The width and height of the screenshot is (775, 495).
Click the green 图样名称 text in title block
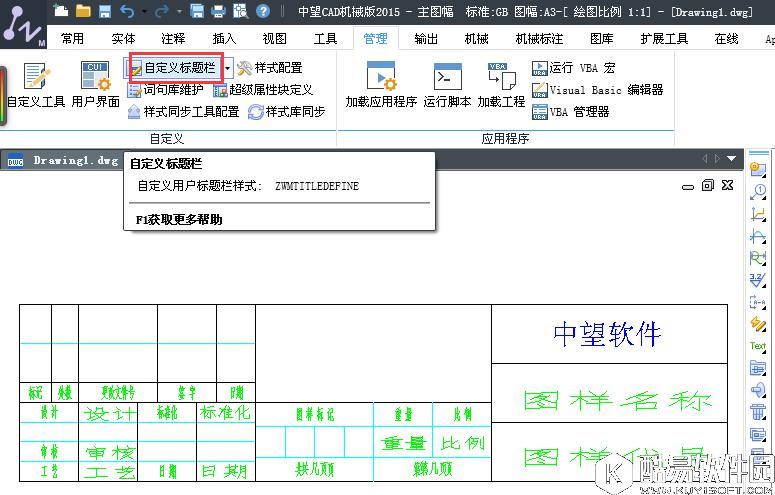point(617,400)
